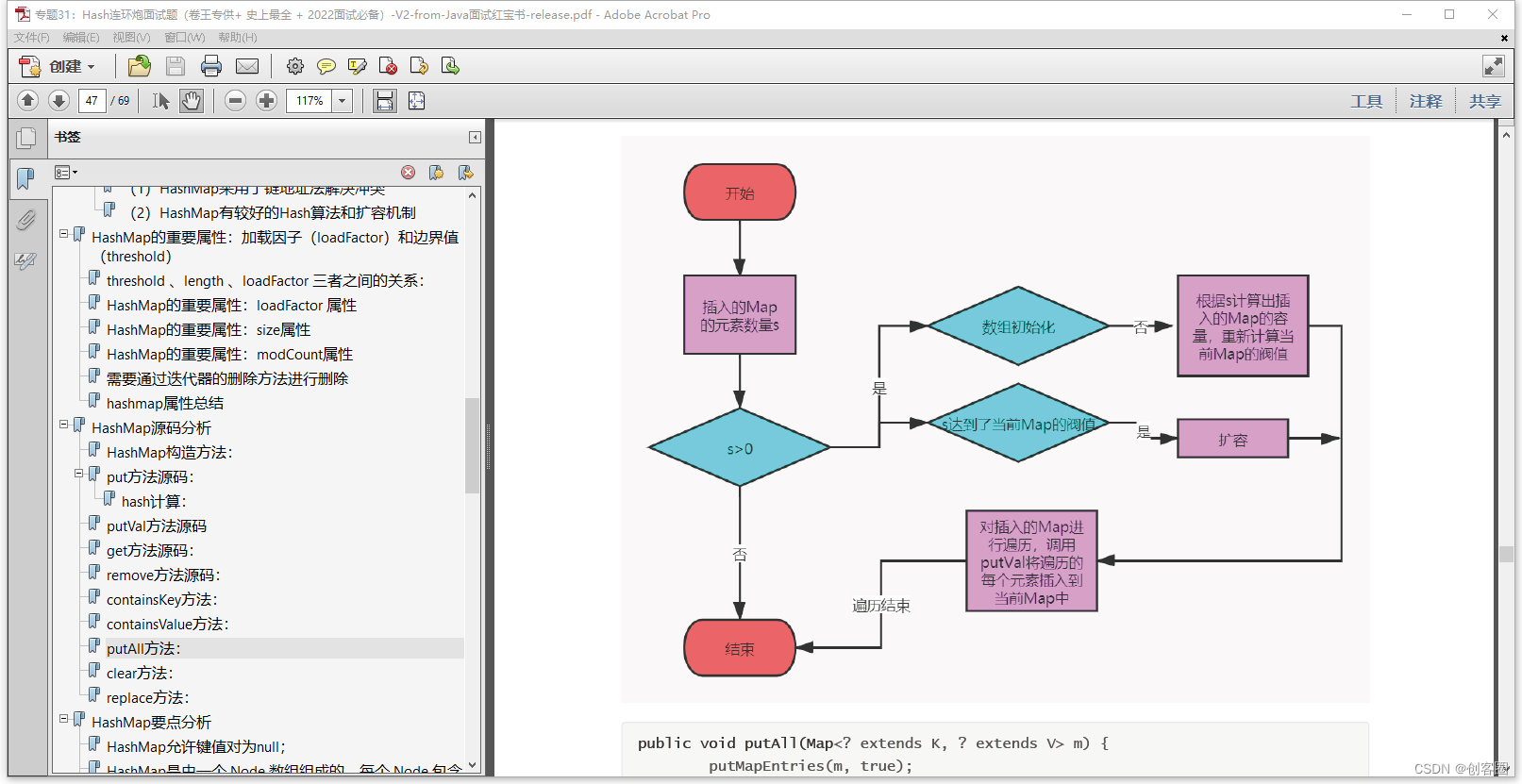The width and height of the screenshot is (1522, 784).
Task: Click the fit one full page icon
Action: (x=416, y=100)
